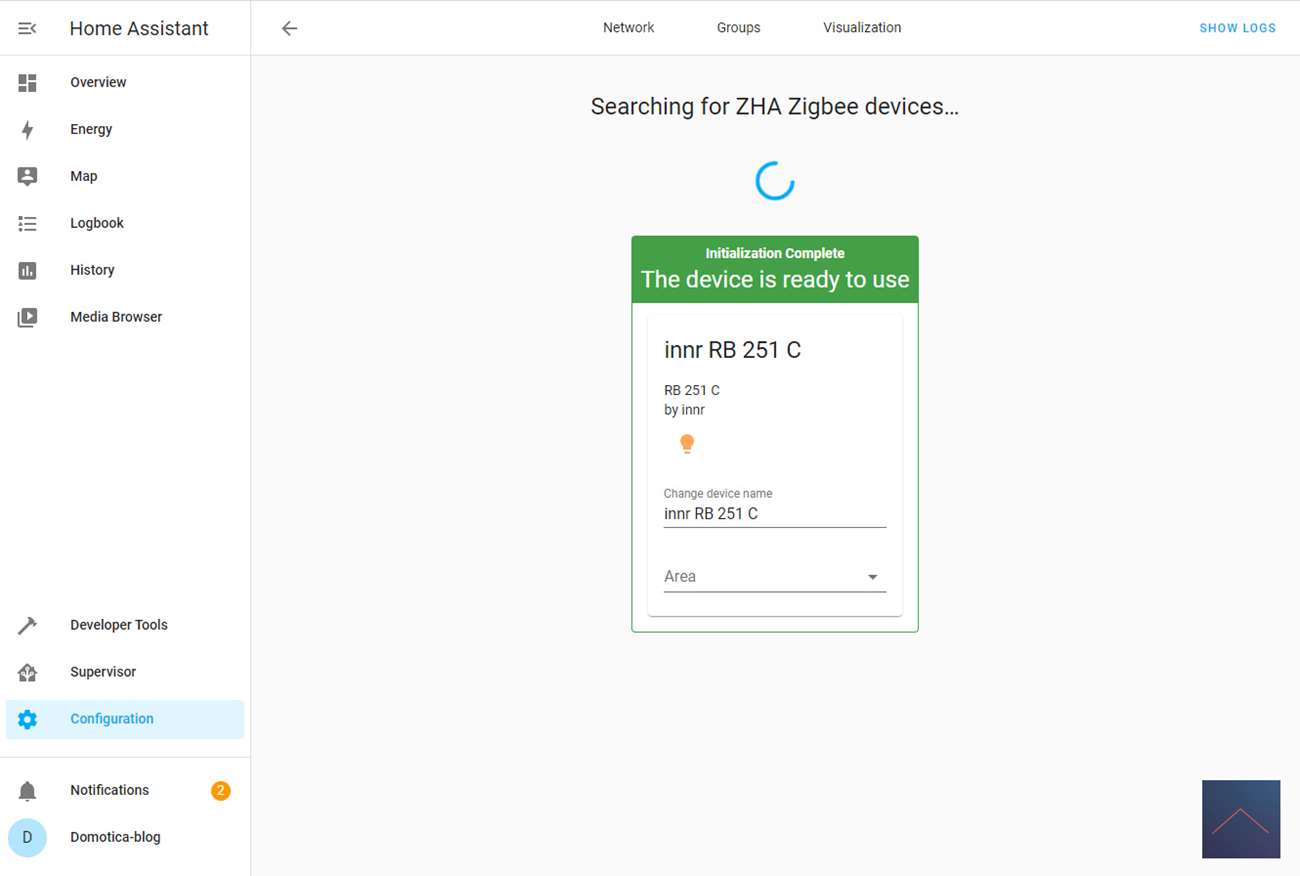The height and width of the screenshot is (876, 1300).
Task: Click the Map person-pin icon
Action: click(27, 177)
